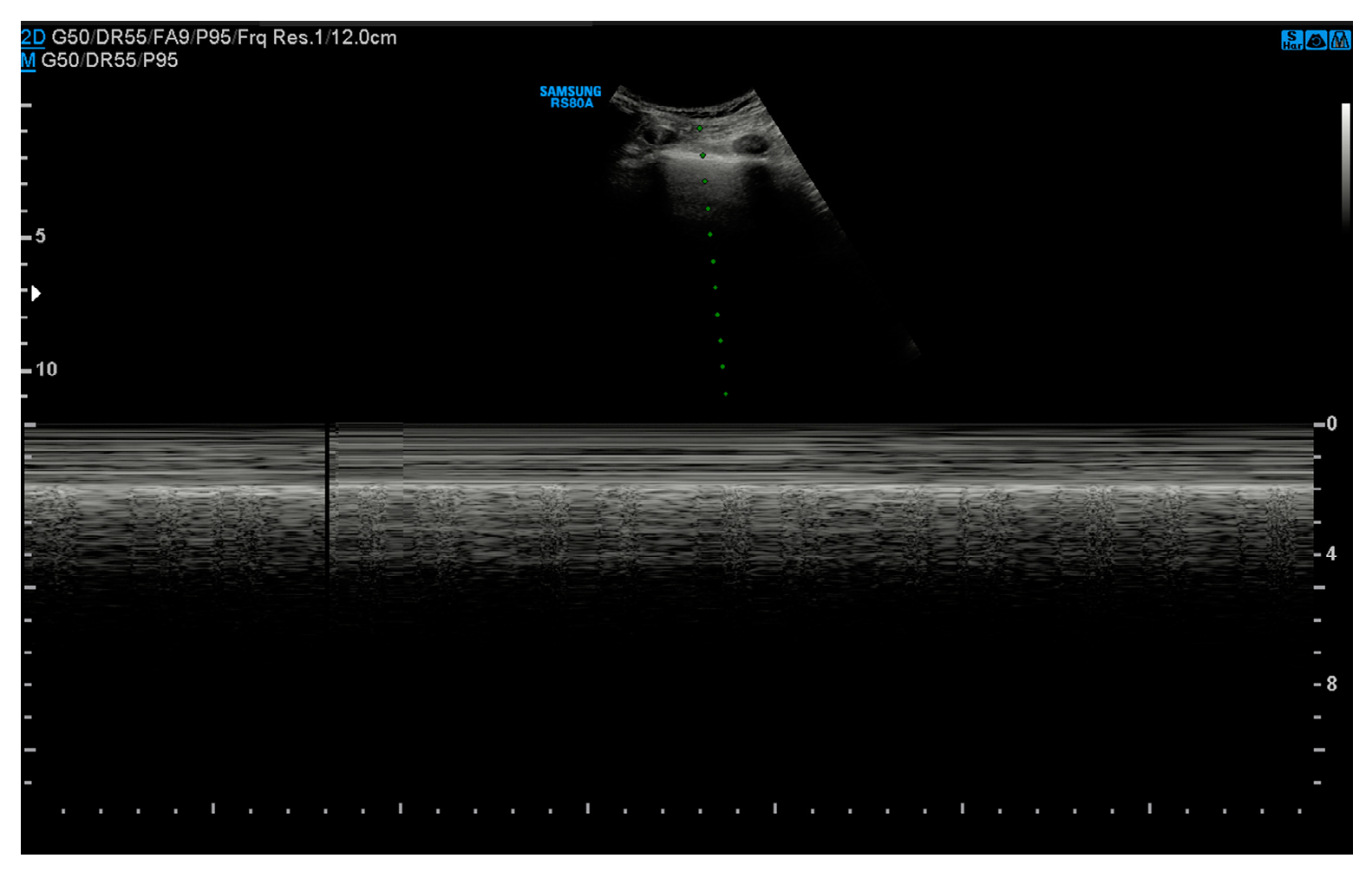Click the topmost green M-line cursor dot

[700, 128]
